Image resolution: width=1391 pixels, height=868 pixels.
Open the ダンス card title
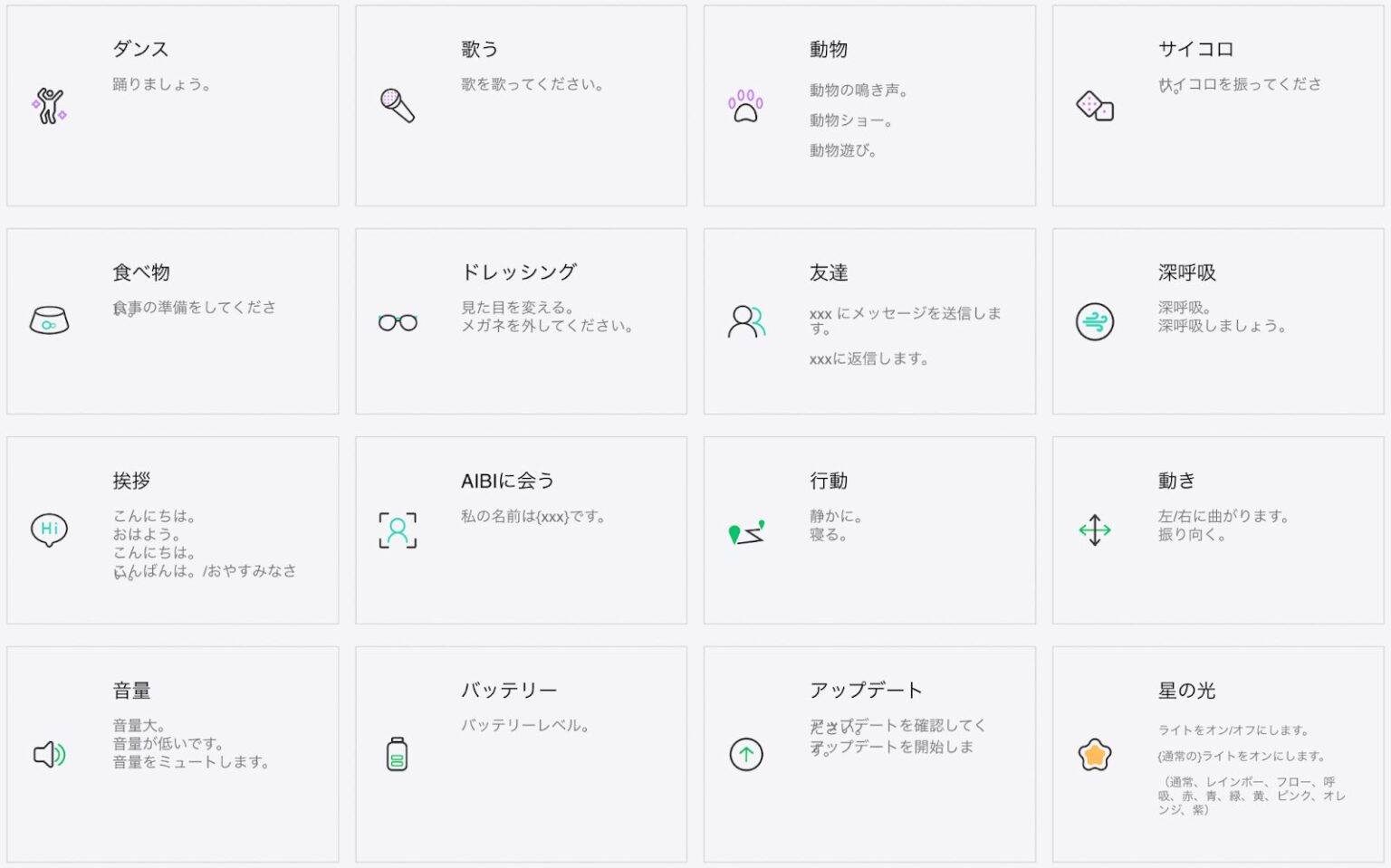coord(140,49)
